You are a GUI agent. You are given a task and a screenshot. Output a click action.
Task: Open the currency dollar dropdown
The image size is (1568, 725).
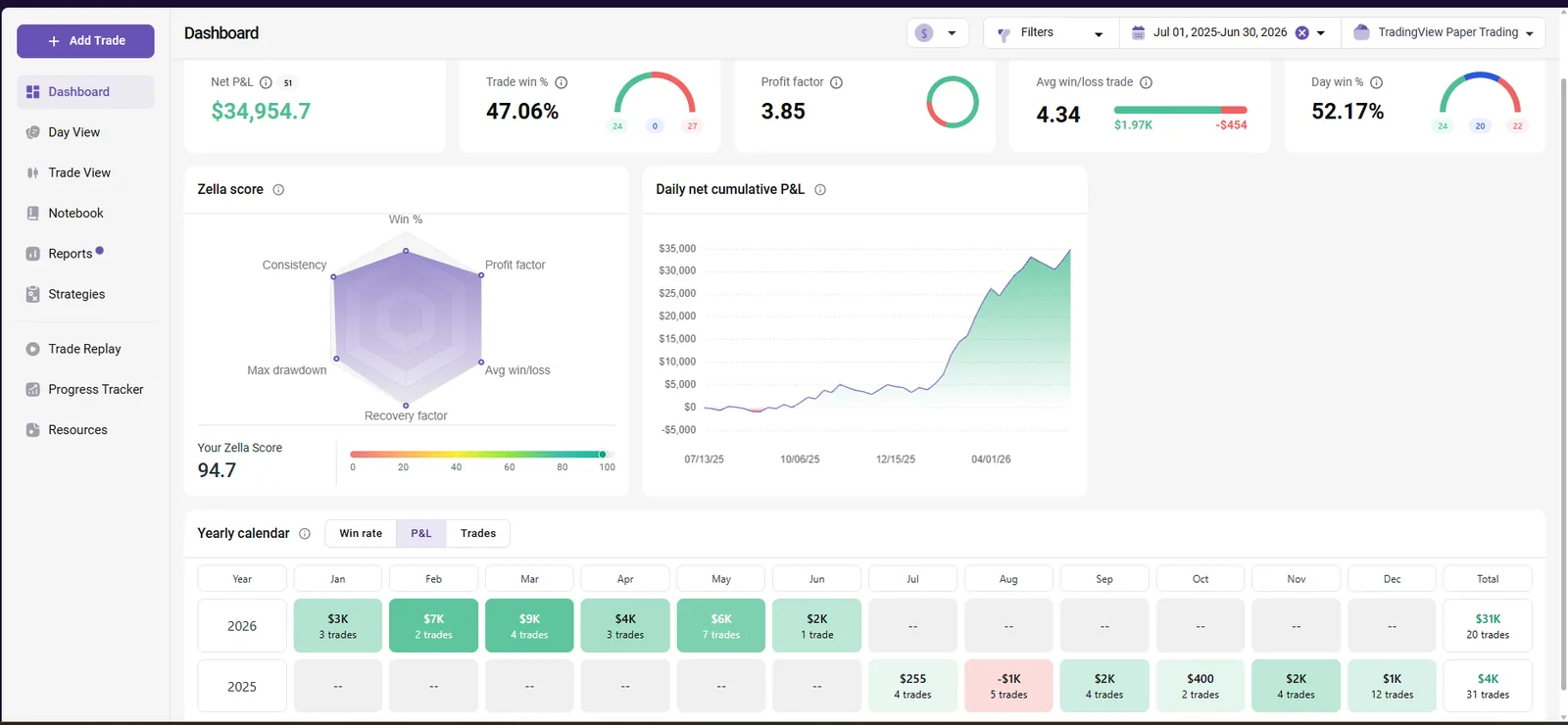(938, 33)
